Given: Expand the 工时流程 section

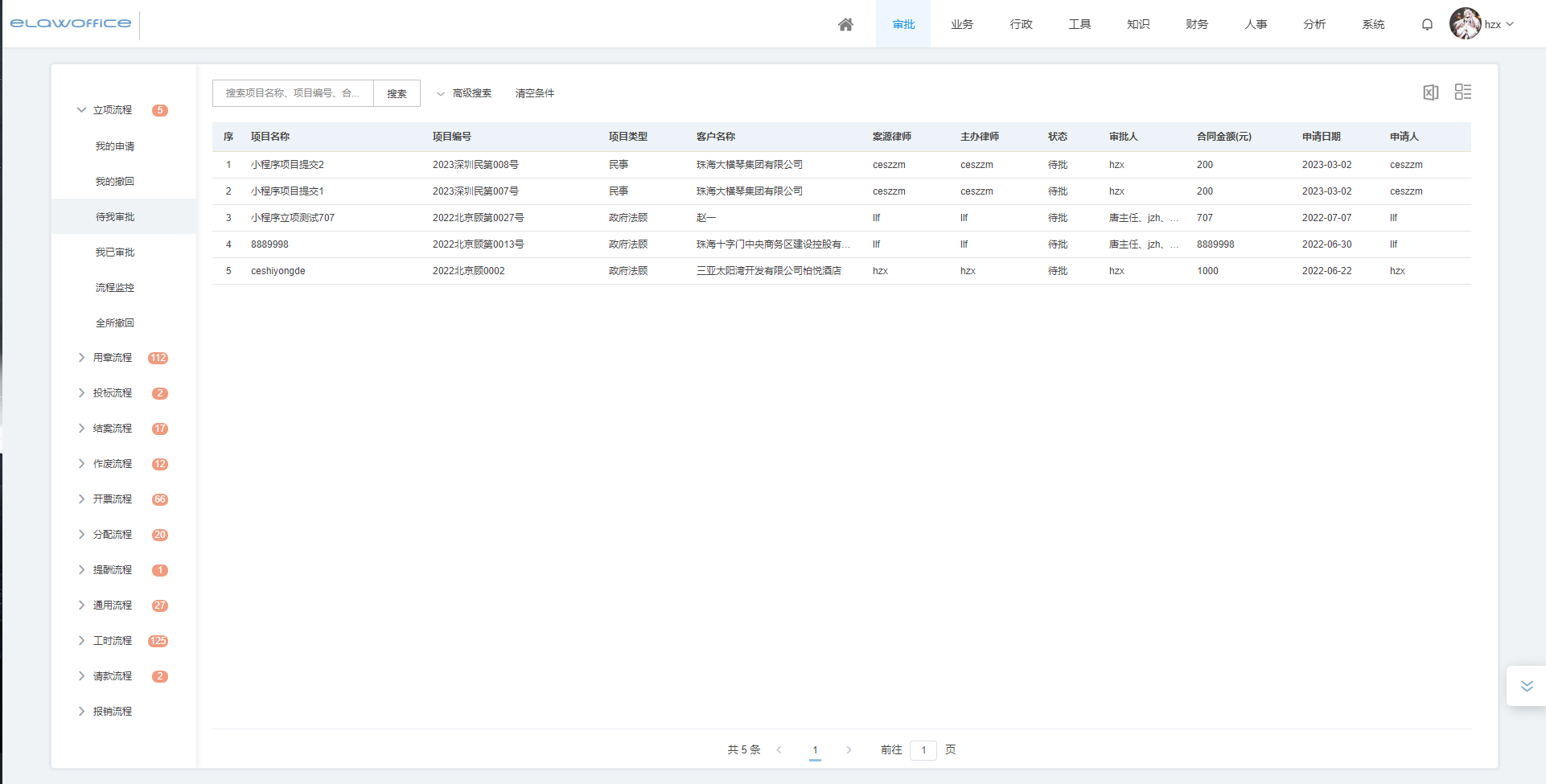Looking at the screenshot, I should point(81,641).
